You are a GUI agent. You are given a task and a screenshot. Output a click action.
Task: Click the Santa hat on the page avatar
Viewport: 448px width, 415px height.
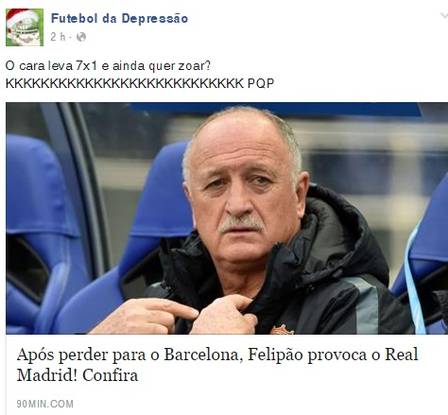coord(20,18)
